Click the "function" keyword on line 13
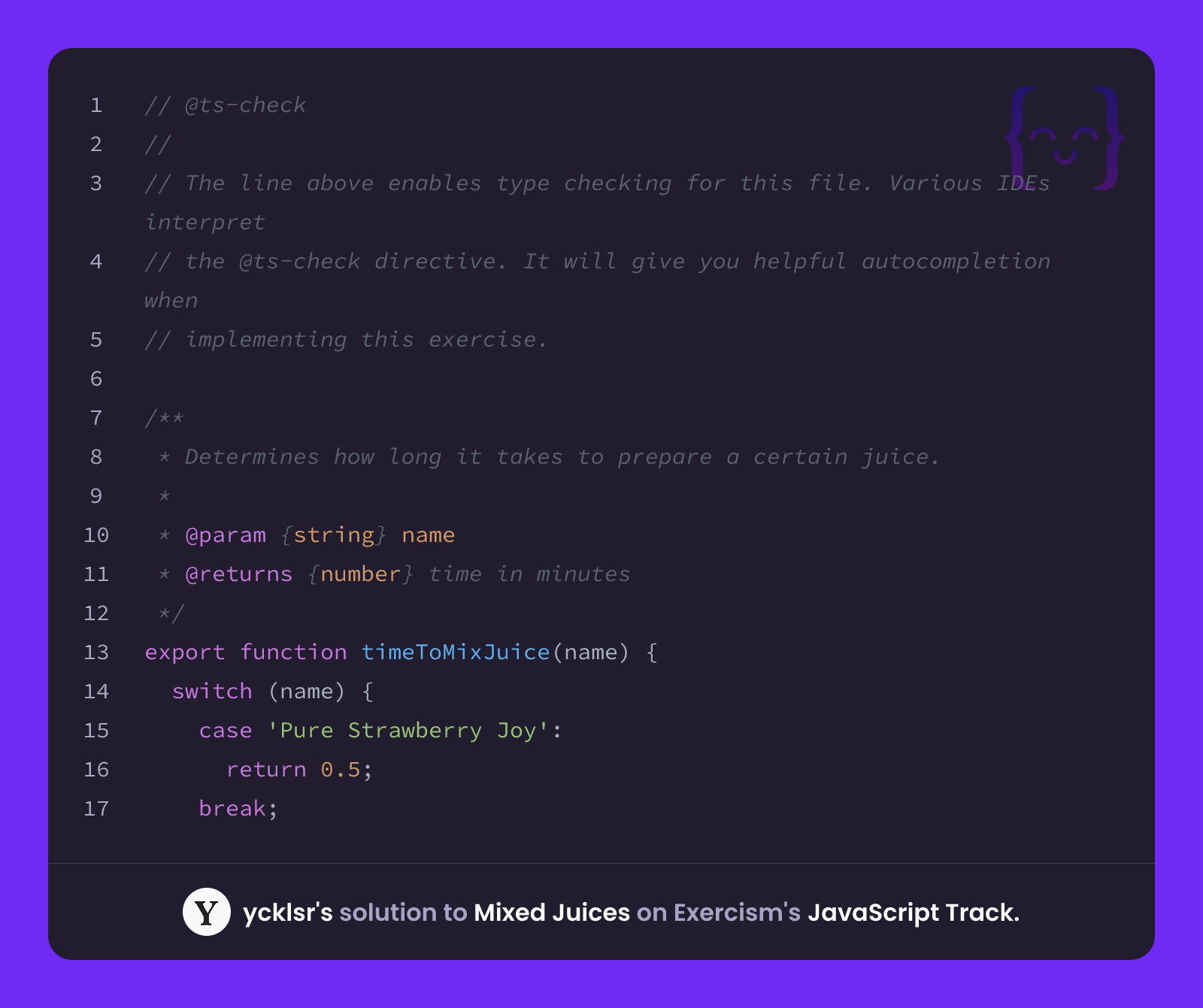 (x=293, y=652)
